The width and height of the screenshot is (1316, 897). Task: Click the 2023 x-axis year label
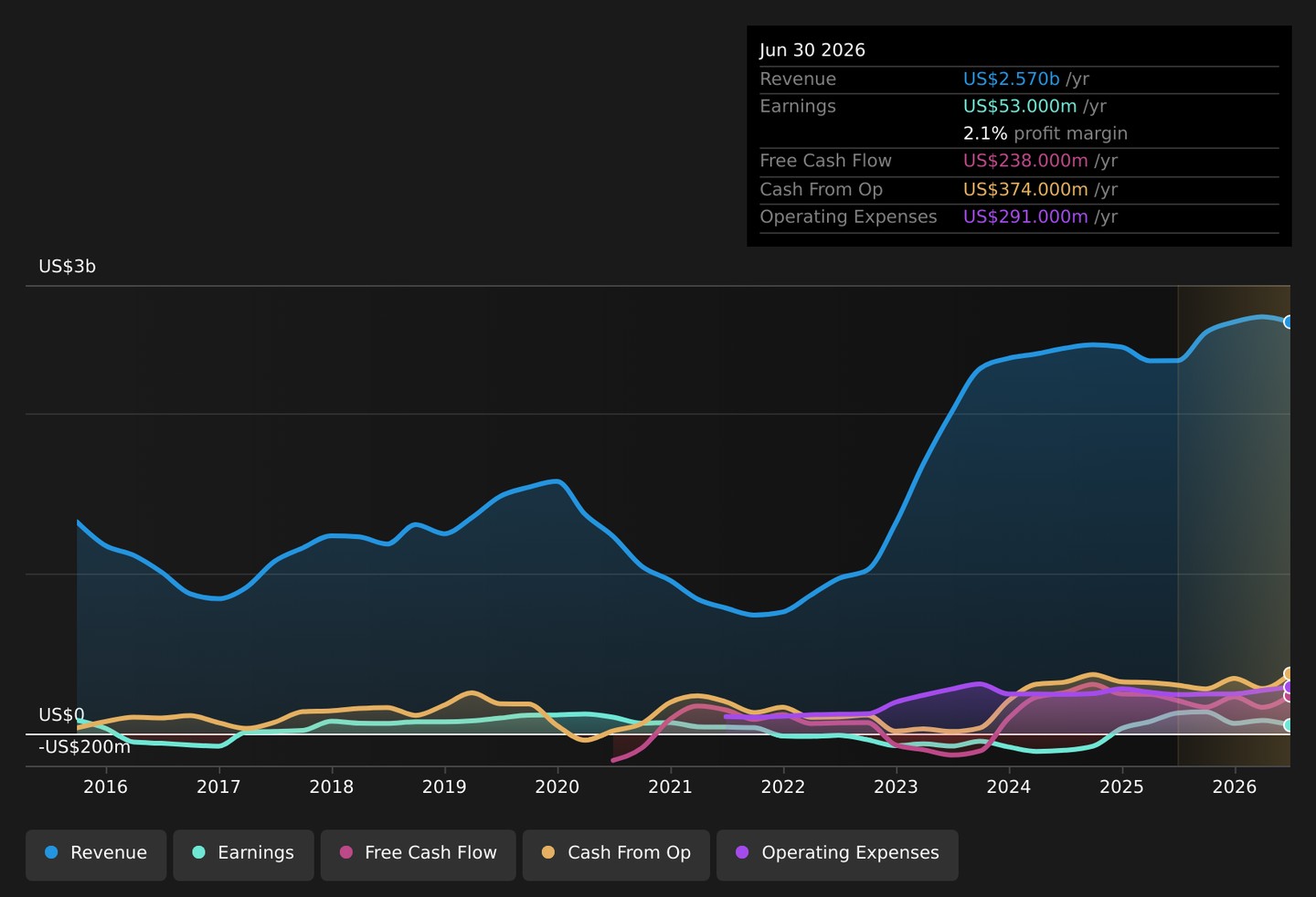(x=896, y=787)
